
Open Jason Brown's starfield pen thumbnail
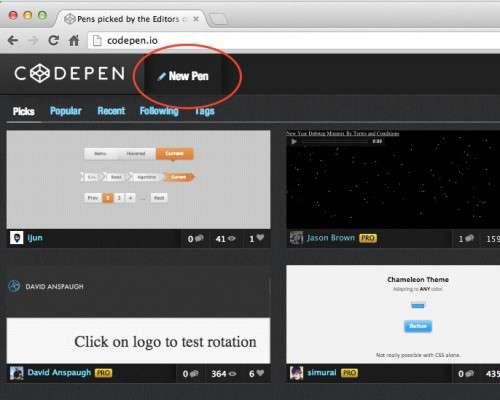(x=393, y=179)
